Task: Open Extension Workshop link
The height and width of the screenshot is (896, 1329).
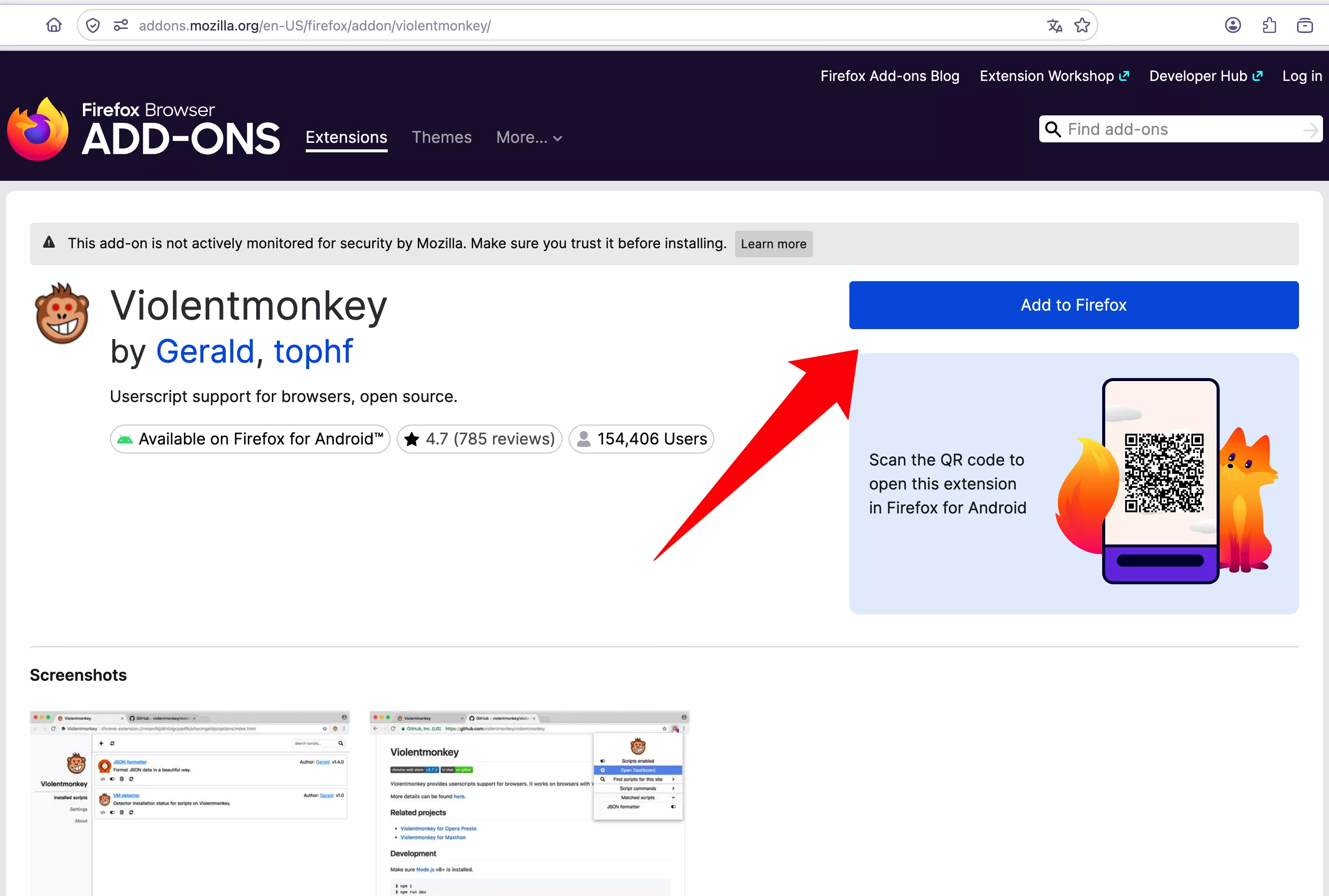Action: [1055, 76]
